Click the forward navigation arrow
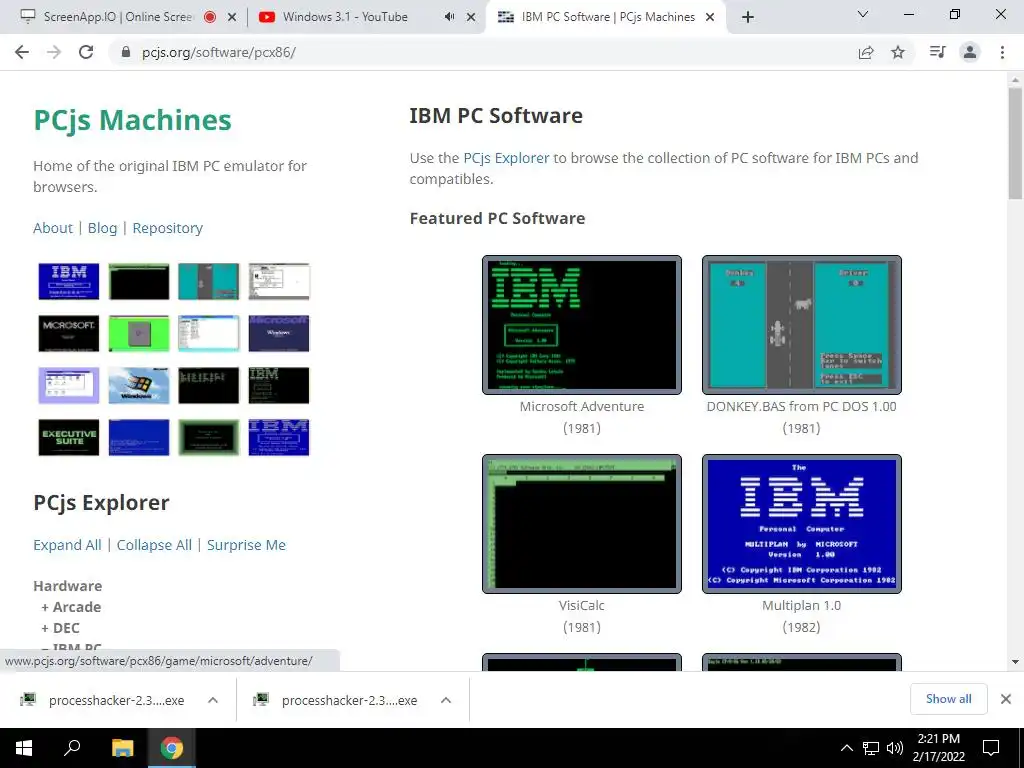Screen dimensions: 1024x768 [x=54, y=52]
